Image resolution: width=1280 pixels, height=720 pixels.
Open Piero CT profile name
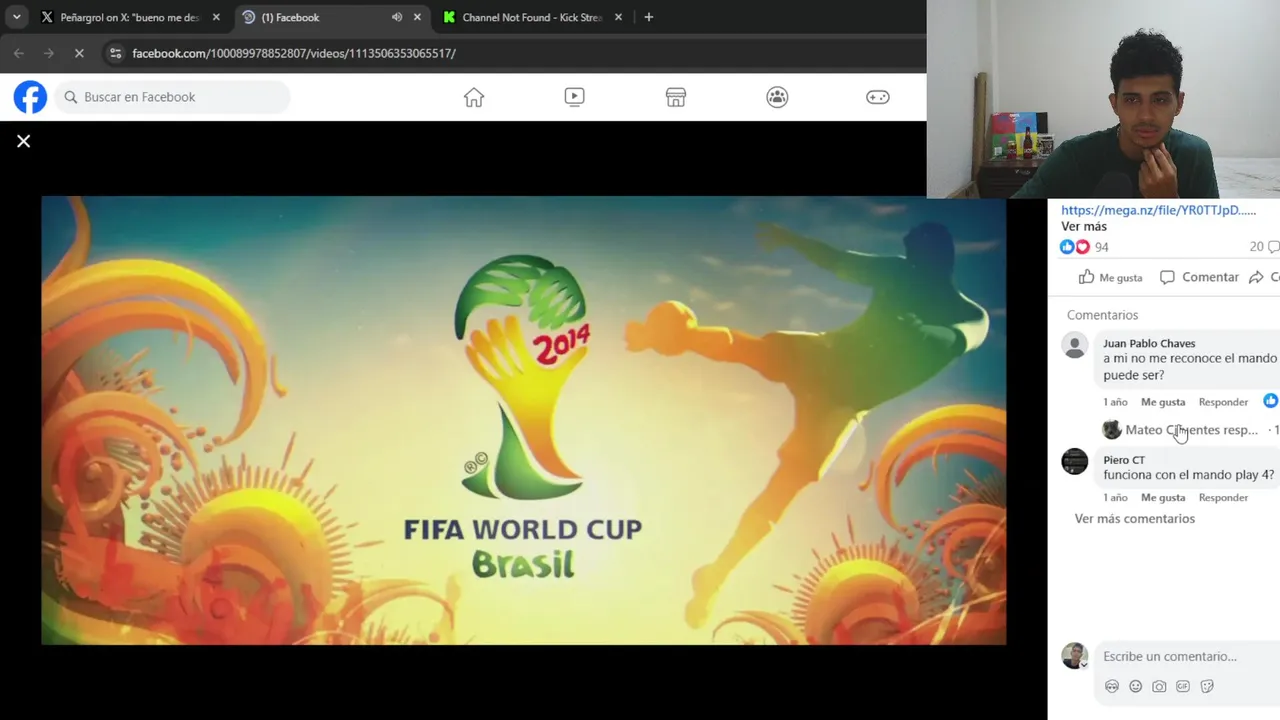[1124, 460]
